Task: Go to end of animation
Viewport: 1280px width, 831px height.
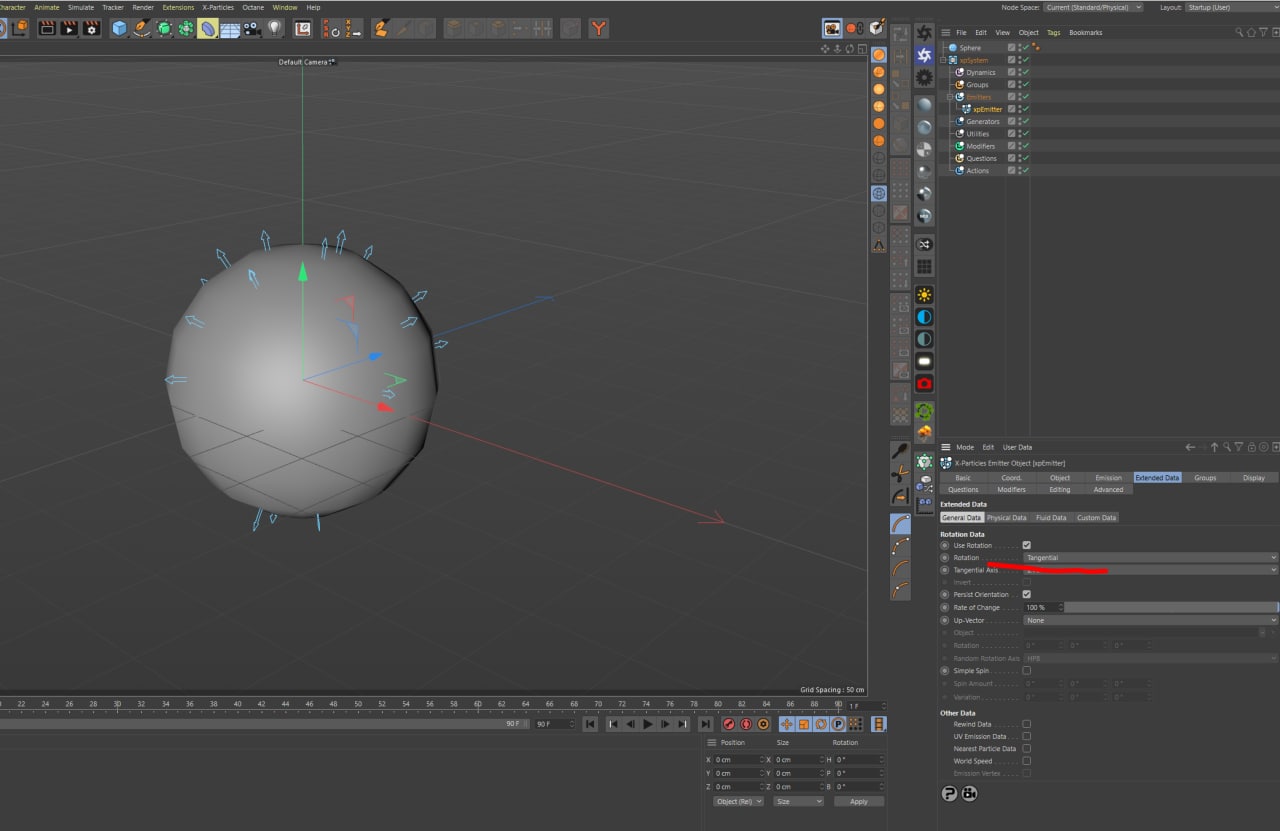Action: click(705, 724)
